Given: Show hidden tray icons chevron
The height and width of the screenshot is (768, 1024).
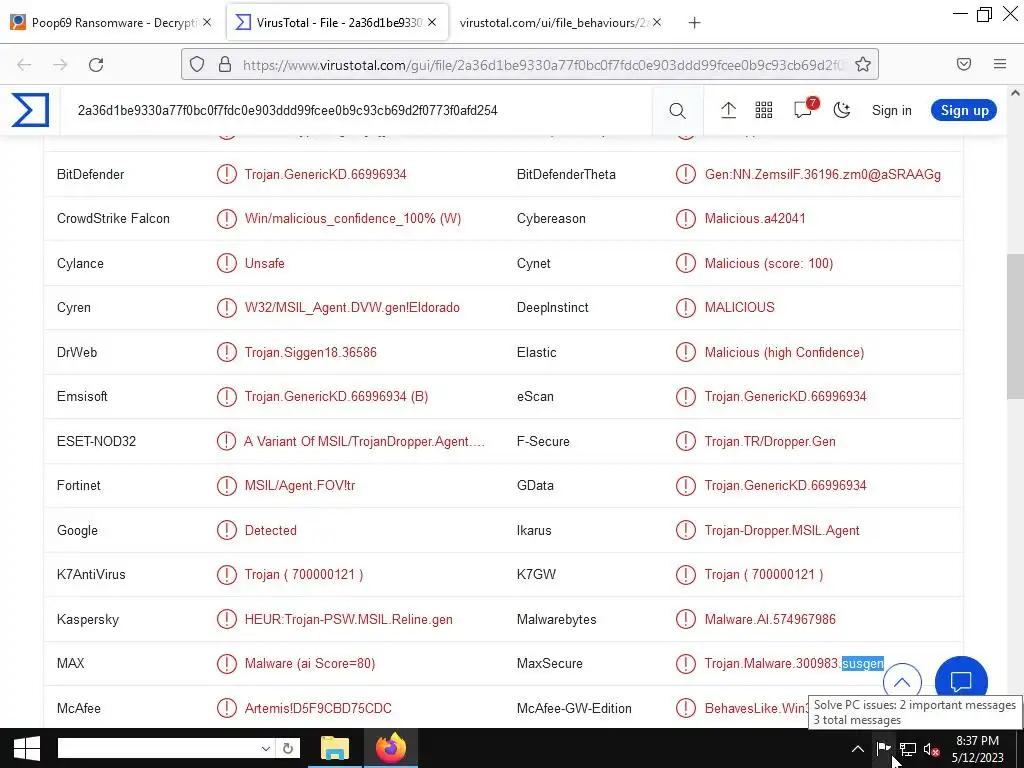Looking at the screenshot, I should coord(858,749).
